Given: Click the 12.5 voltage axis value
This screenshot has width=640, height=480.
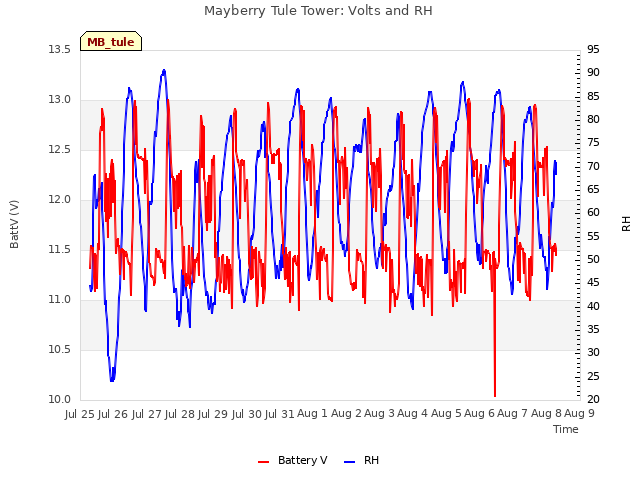Looking at the screenshot, I should click(x=60, y=150).
